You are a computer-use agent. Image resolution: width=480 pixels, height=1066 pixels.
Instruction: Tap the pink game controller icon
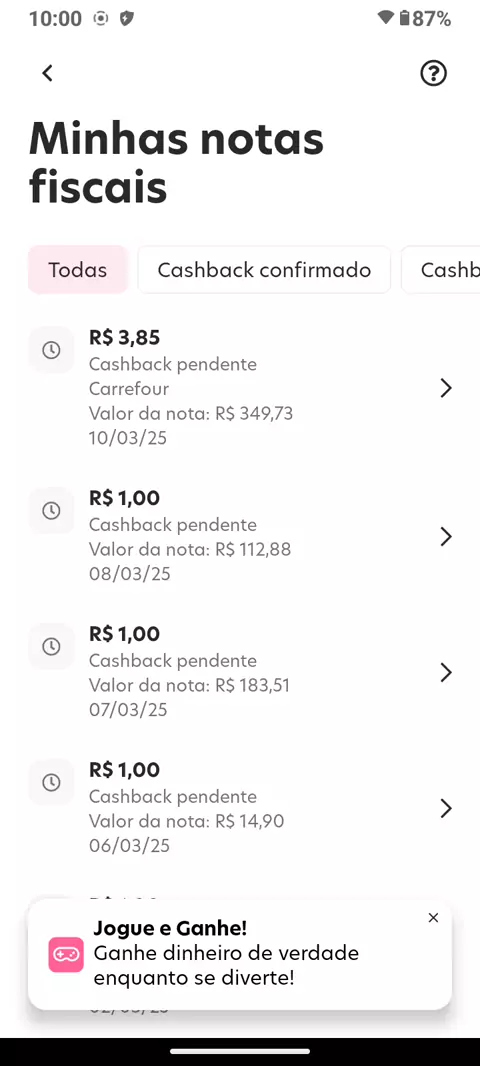pyautogui.click(x=66, y=955)
